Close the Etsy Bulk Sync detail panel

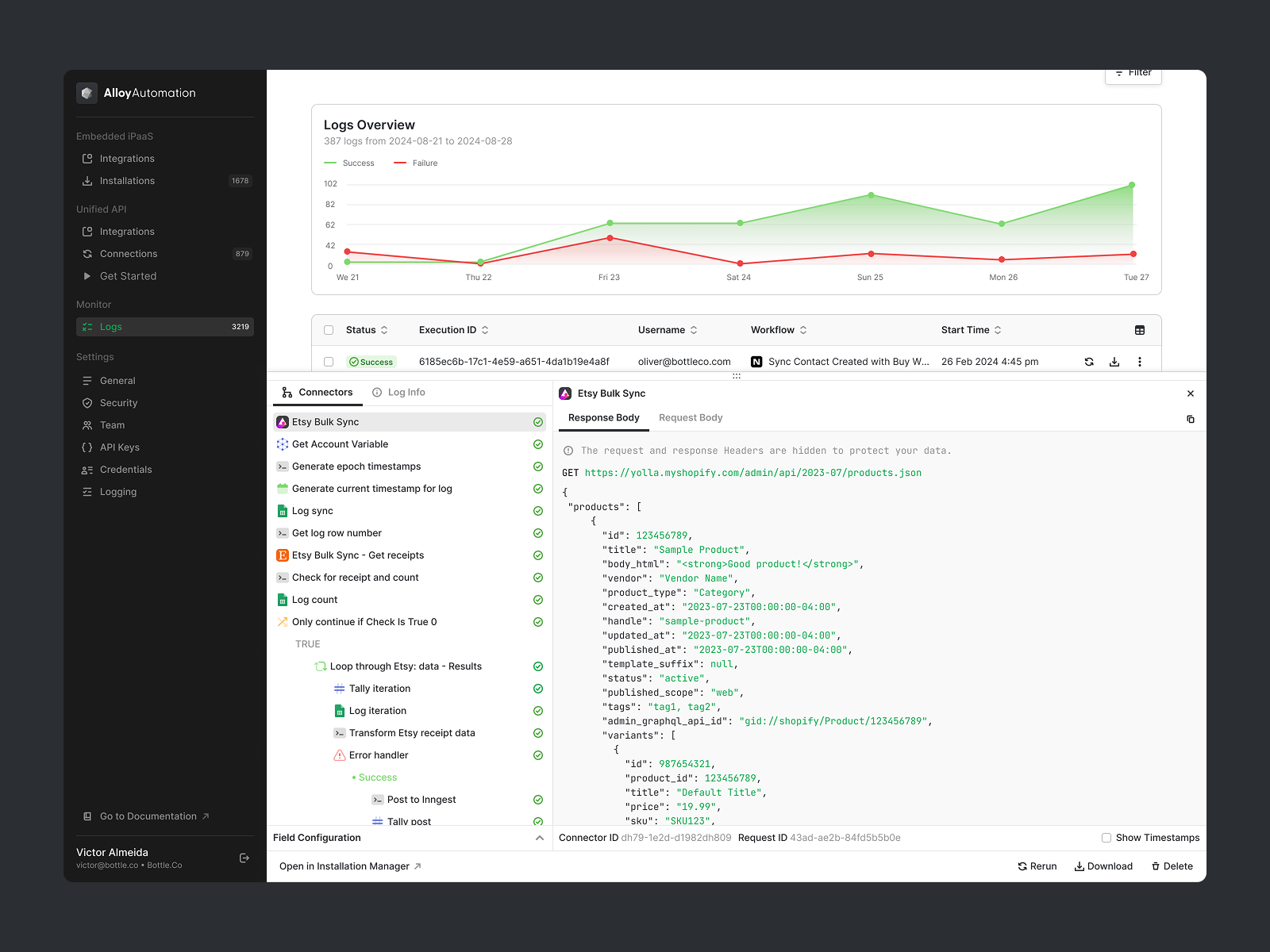(x=1191, y=393)
